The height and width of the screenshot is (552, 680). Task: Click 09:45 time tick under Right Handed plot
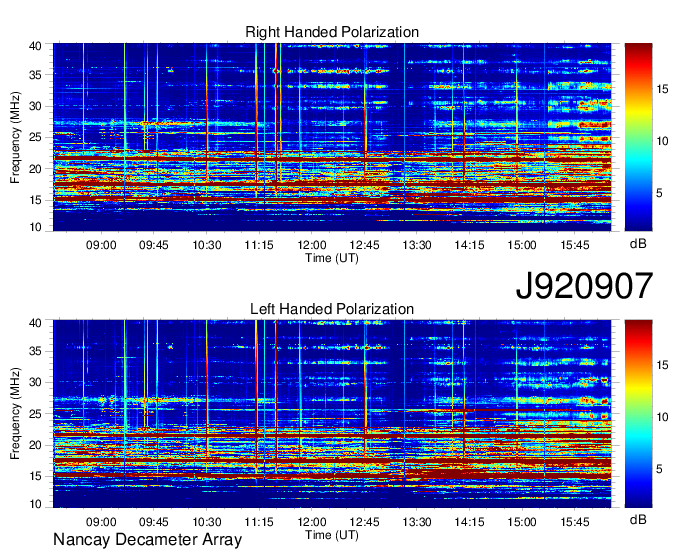(x=154, y=245)
